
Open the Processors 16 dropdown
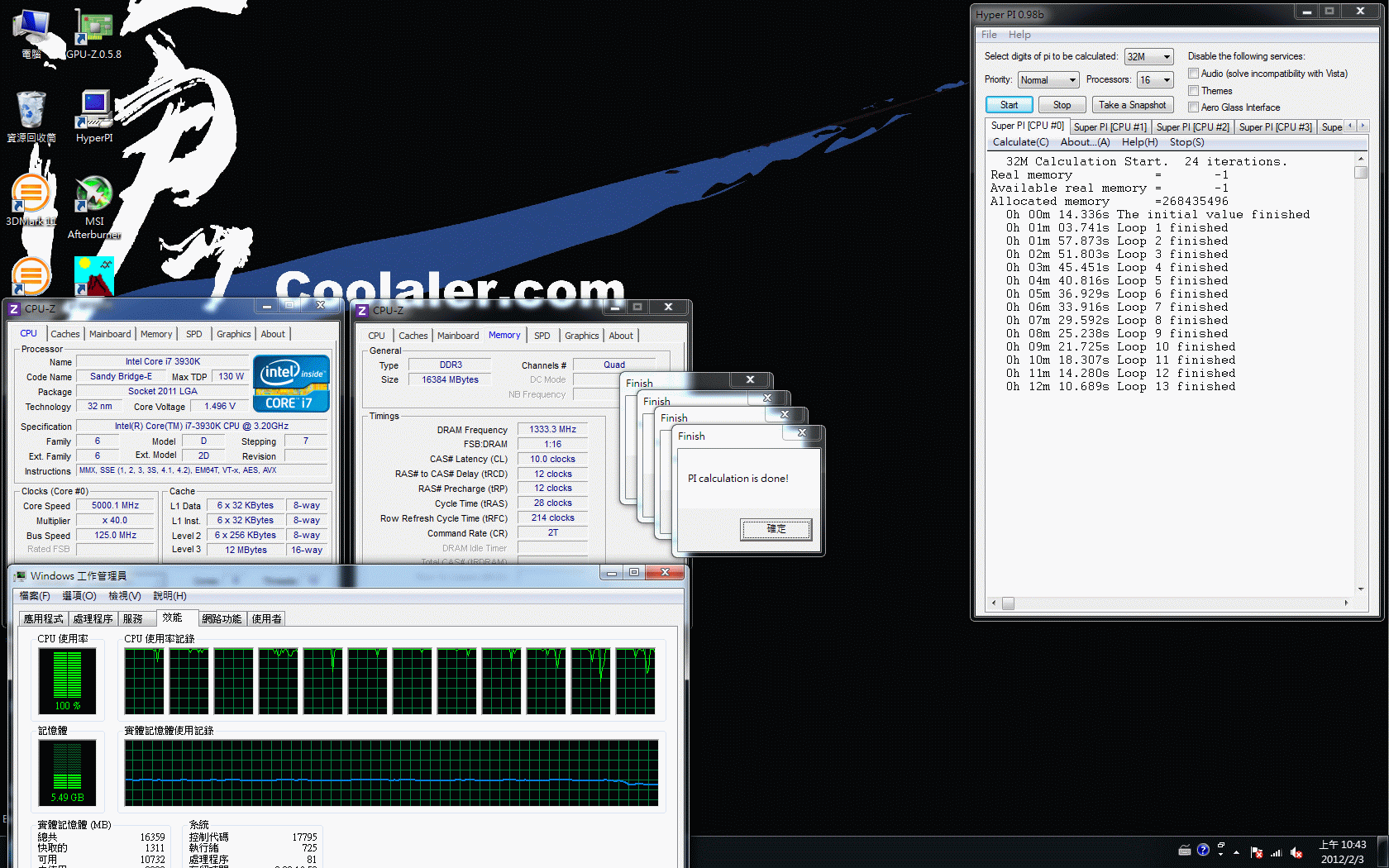1155,80
